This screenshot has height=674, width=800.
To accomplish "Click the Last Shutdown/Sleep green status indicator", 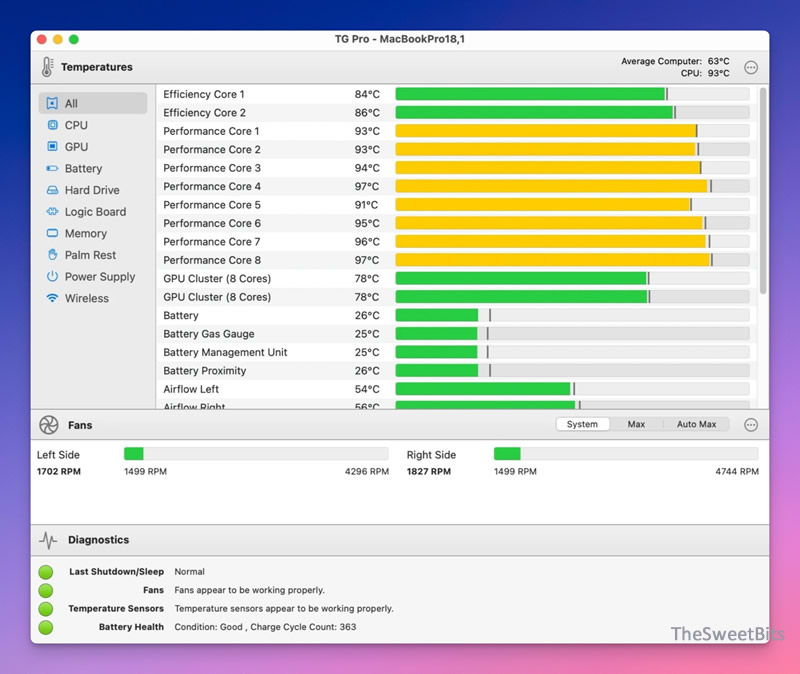I will (46, 572).
